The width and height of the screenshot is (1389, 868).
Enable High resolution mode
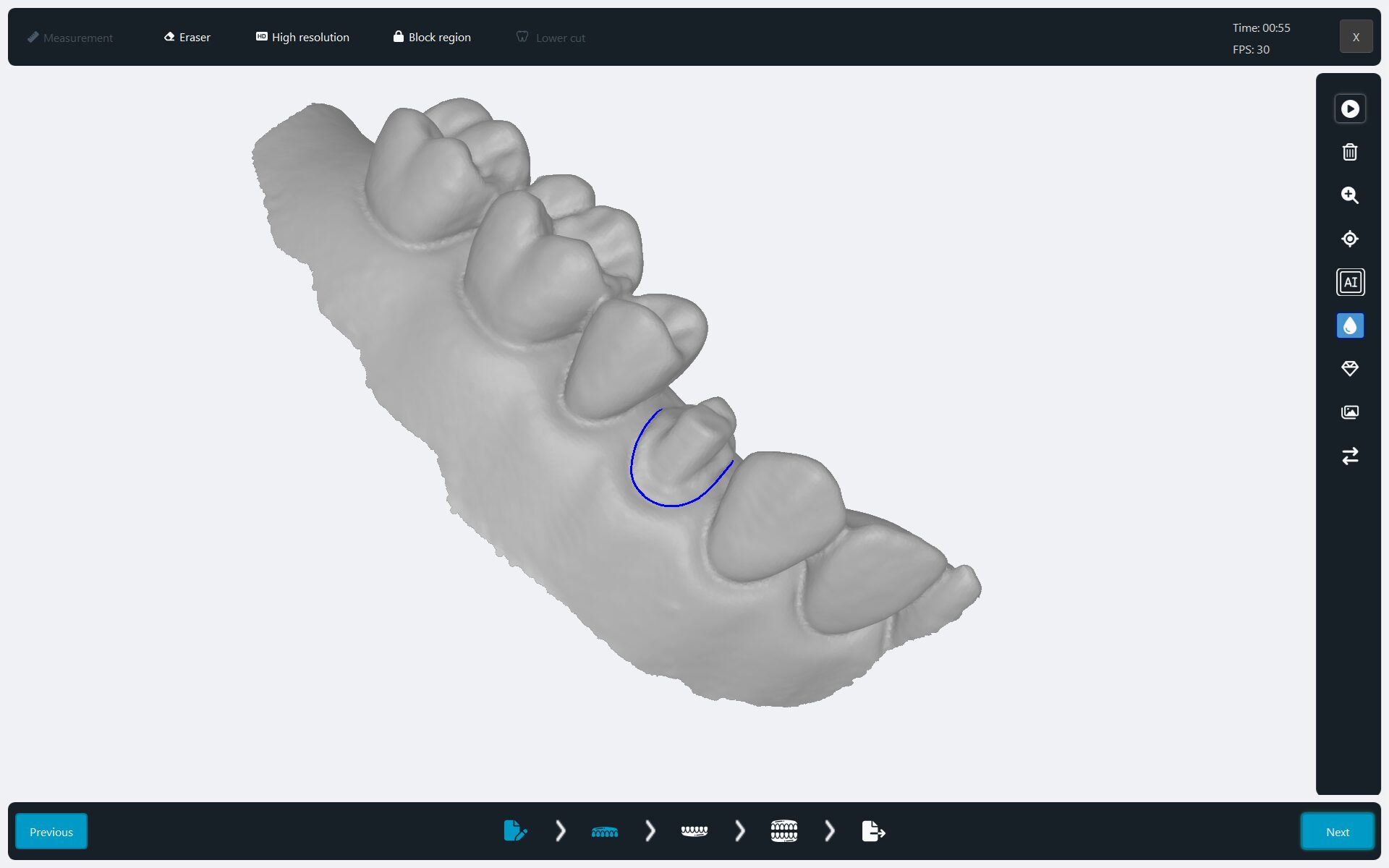pyautogui.click(x=302, y=37)
